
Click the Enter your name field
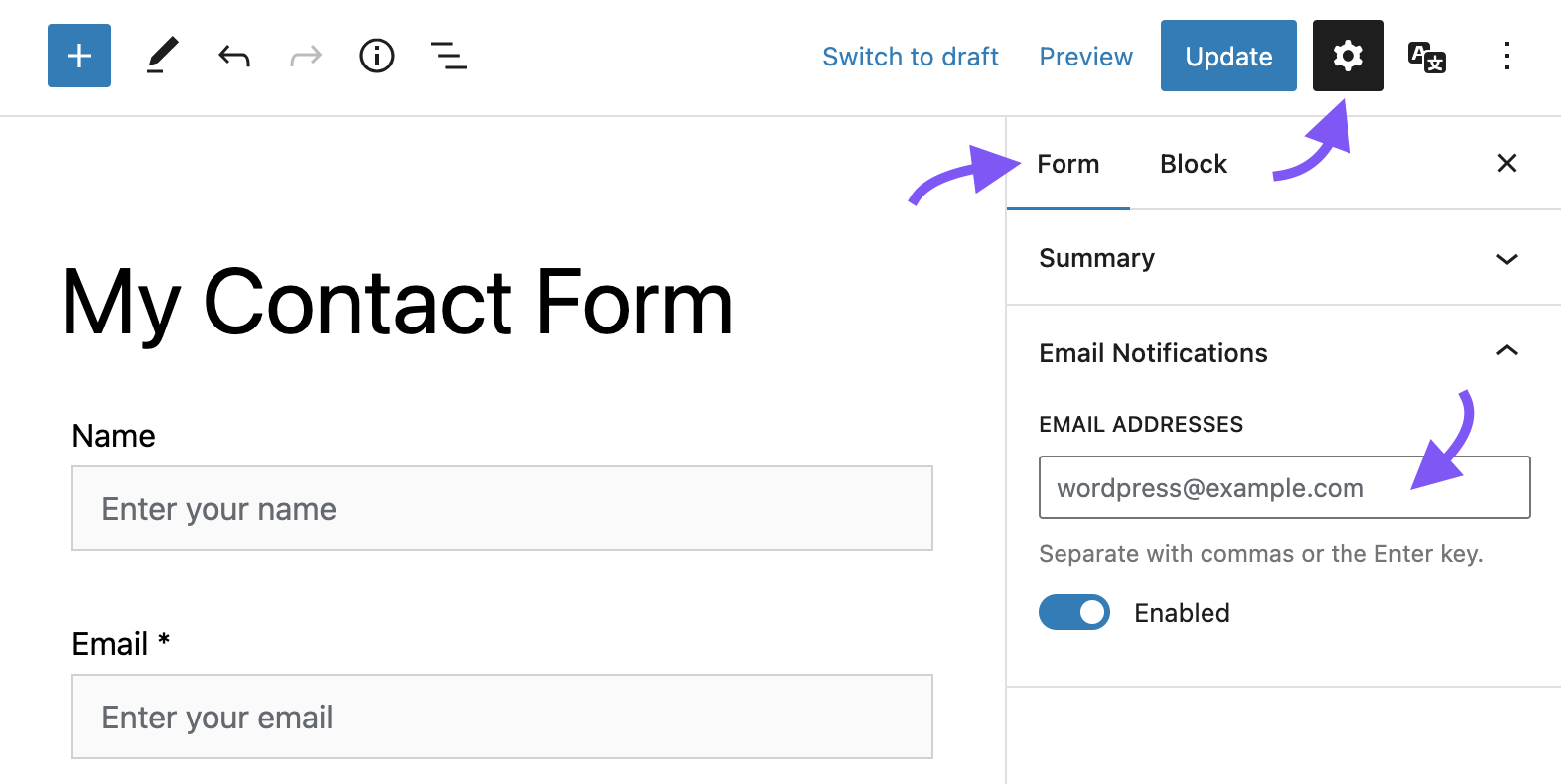(x=502, y=508)
